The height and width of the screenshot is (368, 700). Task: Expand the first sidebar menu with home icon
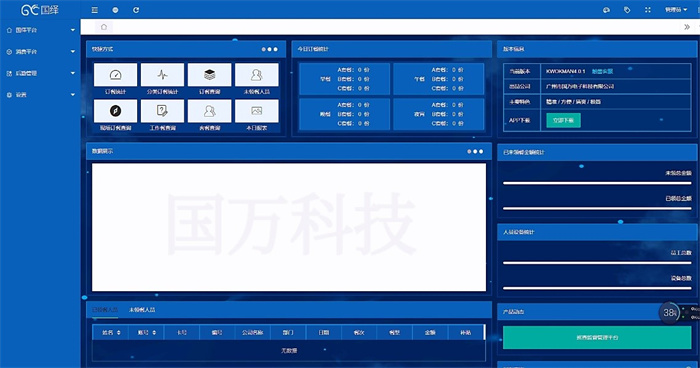pos(40,30)
